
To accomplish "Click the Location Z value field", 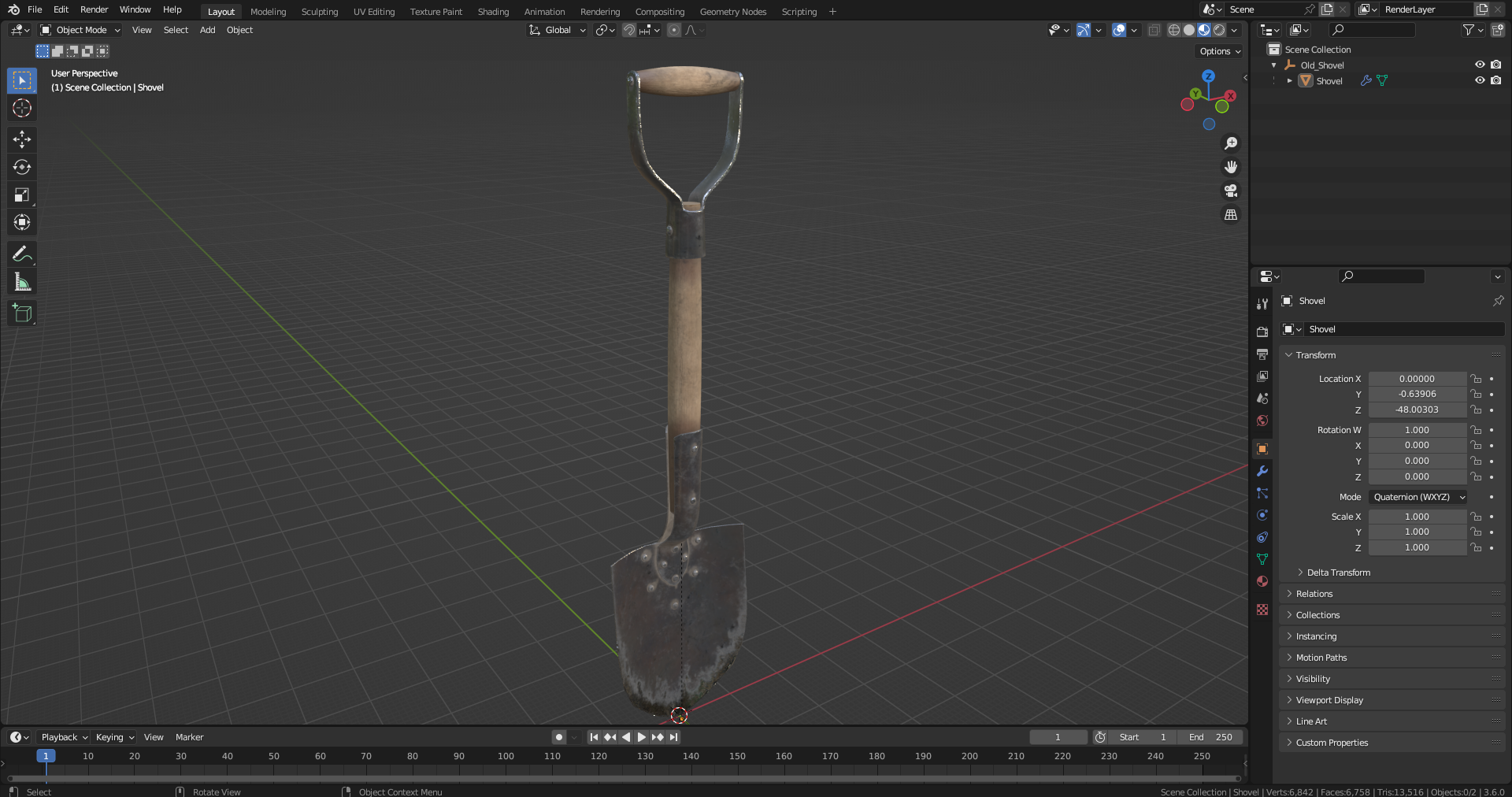I will [x=1417, y=410].
